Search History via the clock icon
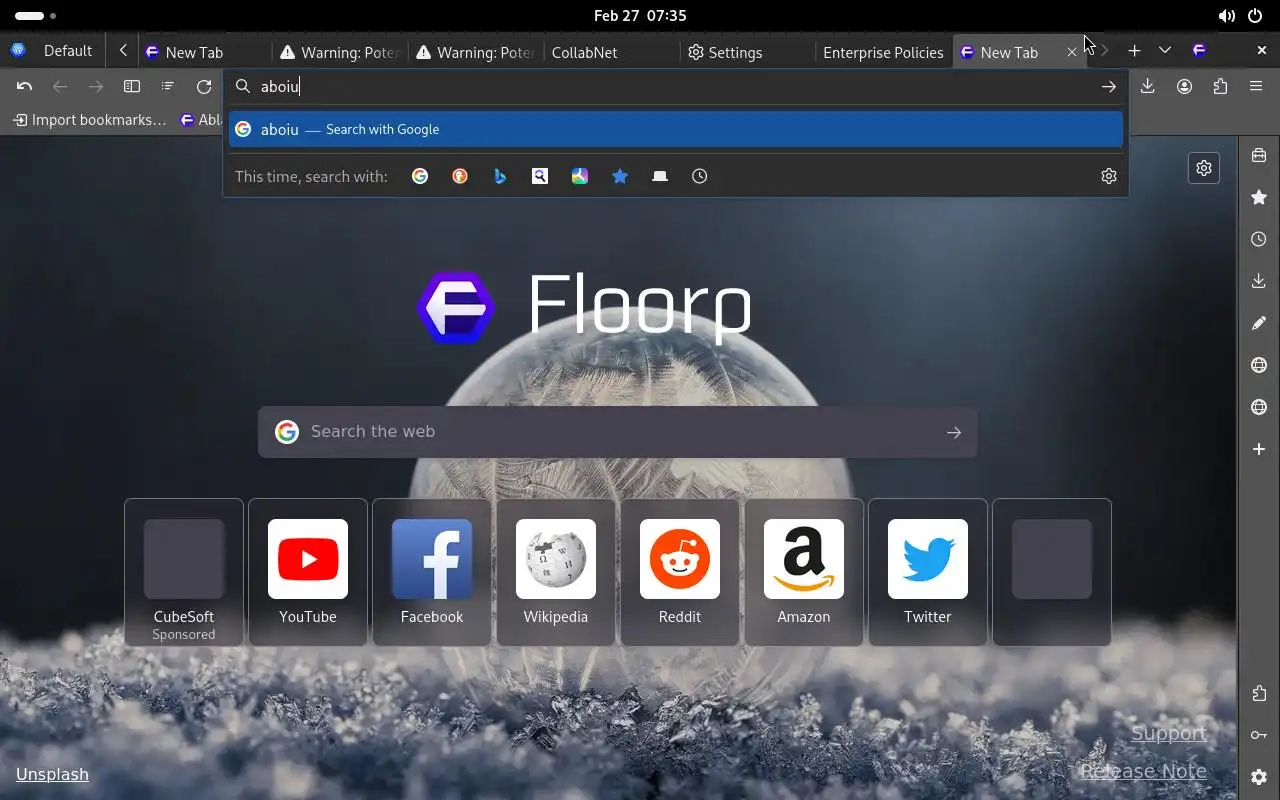Viewport: 1280px width, 800px height. pyautogui.click(x=700, y=176)
